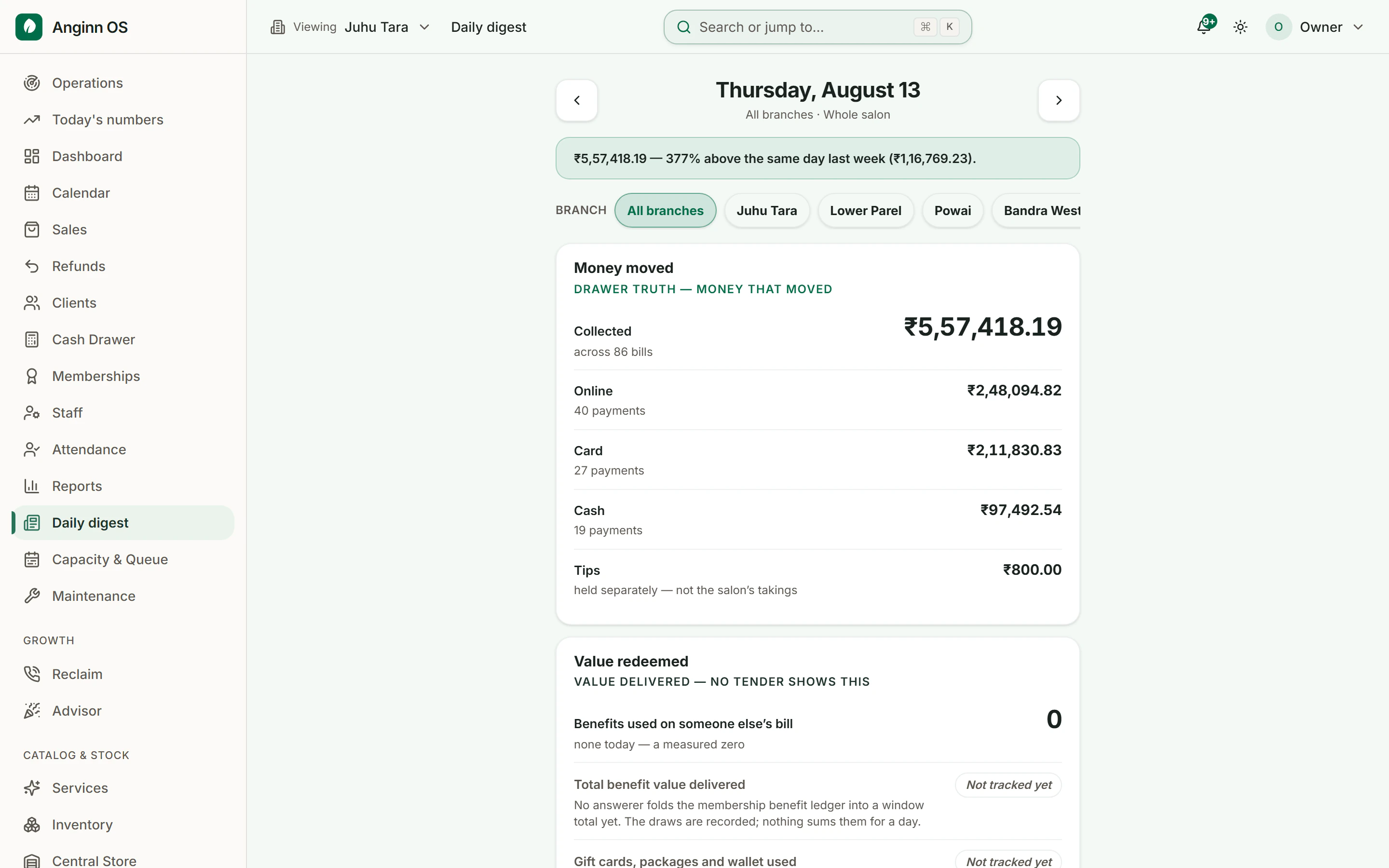Click the Cash amount ₹97,492.54

tap(1021, 510)
